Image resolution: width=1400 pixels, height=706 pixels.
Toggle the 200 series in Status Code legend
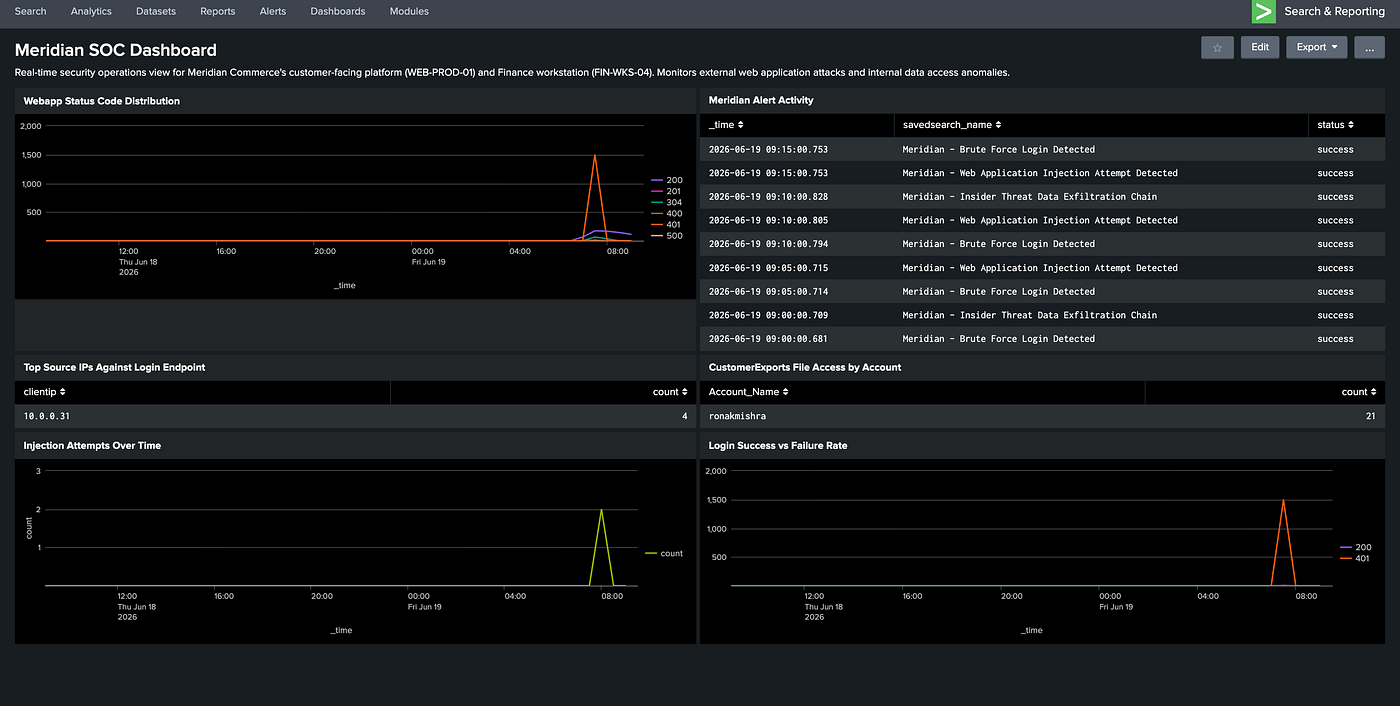(666, 180)
